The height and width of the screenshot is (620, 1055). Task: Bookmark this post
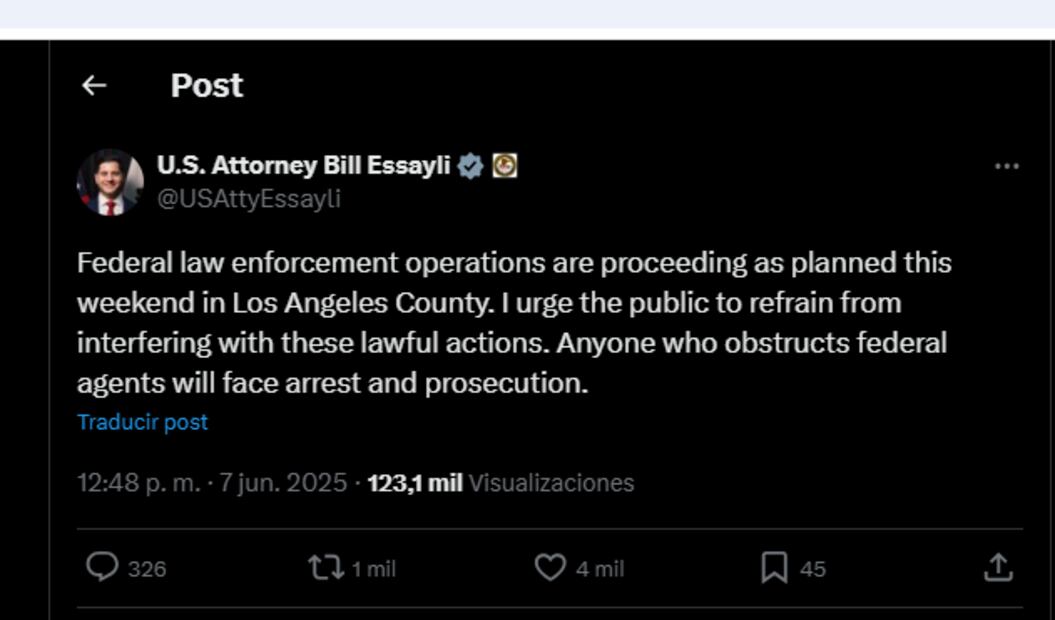(x=774, y=568)
